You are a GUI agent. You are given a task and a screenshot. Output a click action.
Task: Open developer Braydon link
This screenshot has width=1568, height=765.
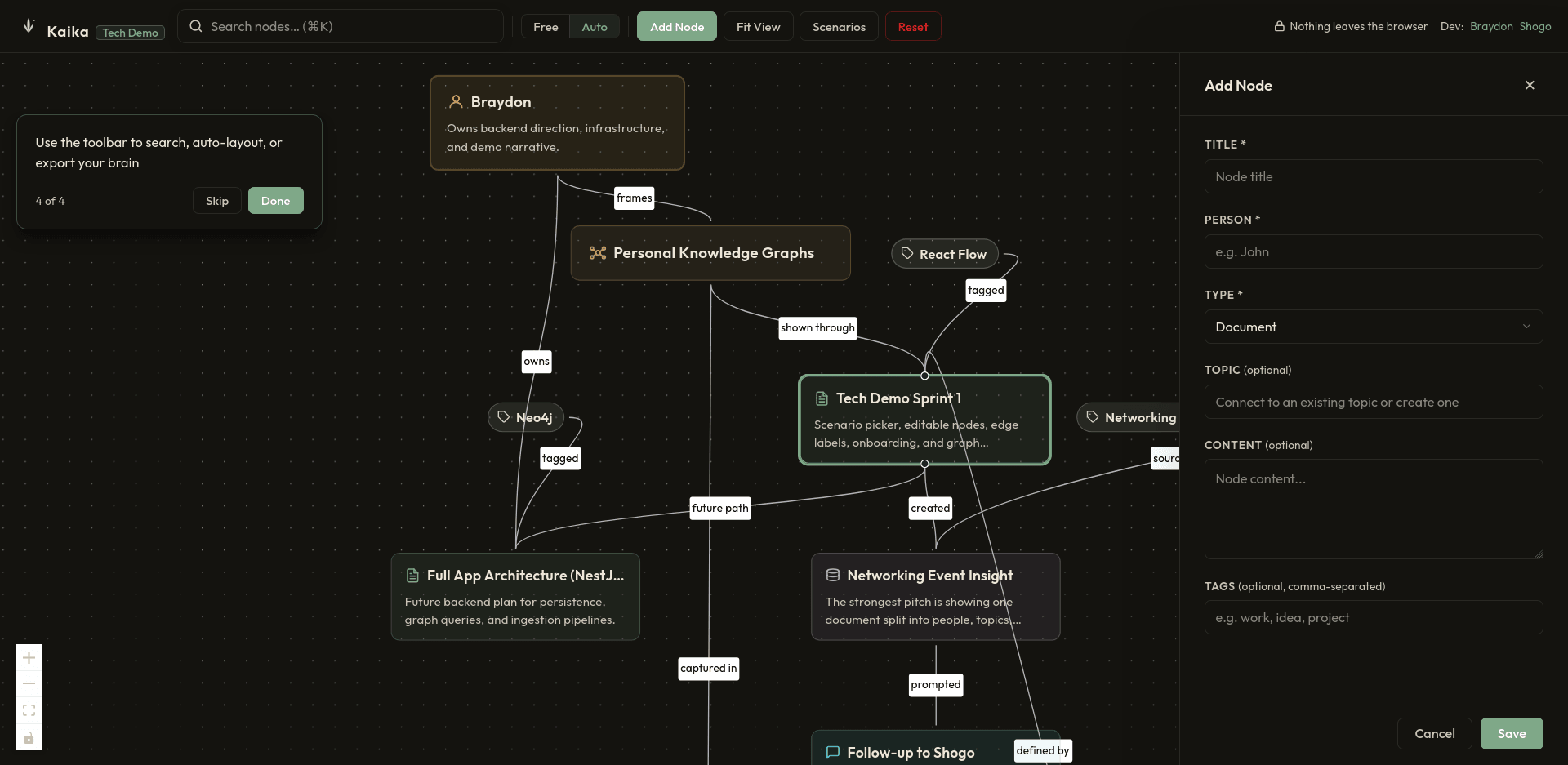pyautogui.click(x=1491, y=26)
